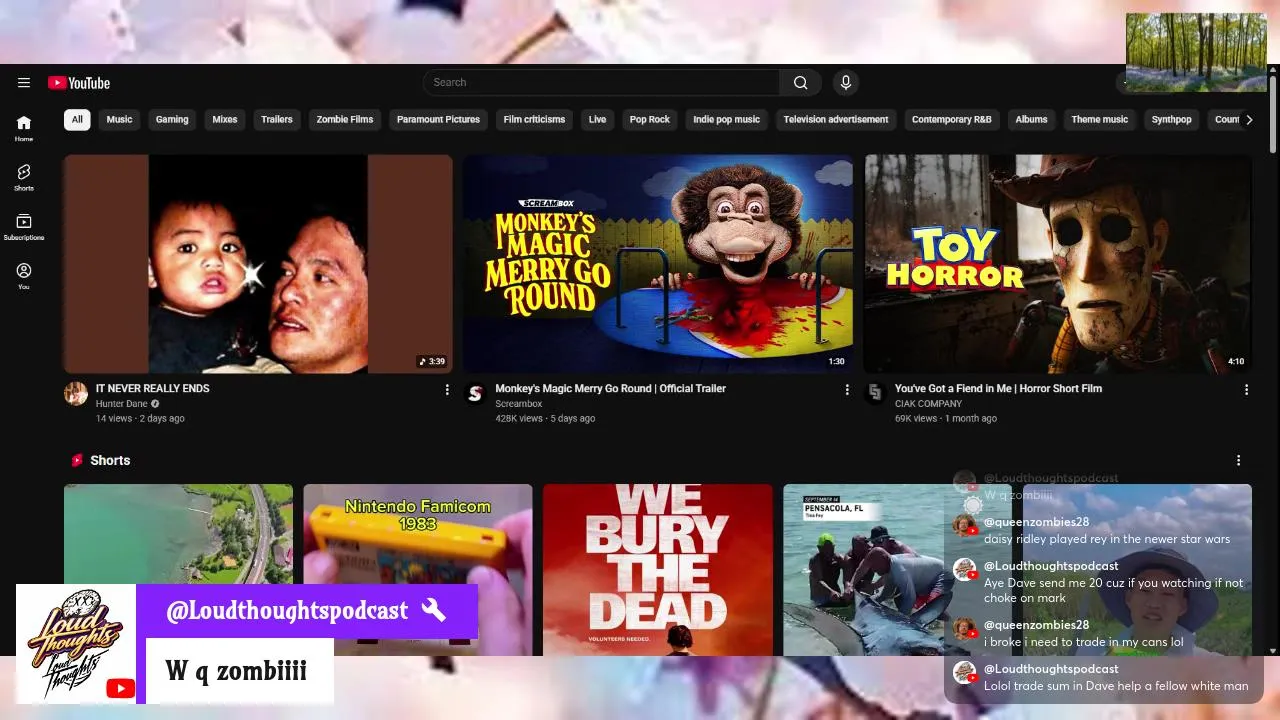Click the forest picture-in-picture overlay
Image resolution: width=1280 pixels, height=720 pixels.
click(x=1196, y=52)
